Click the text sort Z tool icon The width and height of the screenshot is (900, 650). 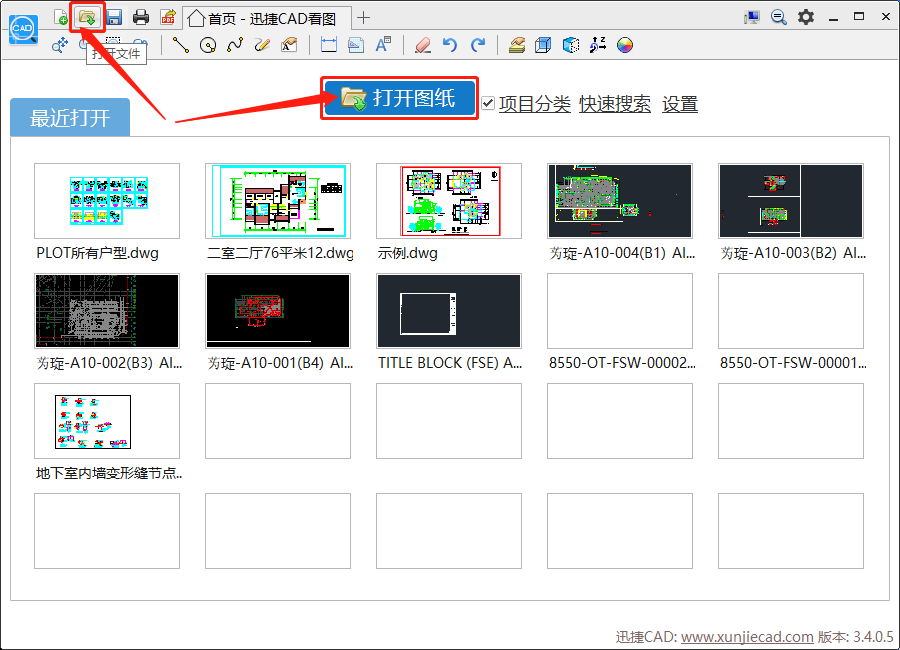point(598,45)
